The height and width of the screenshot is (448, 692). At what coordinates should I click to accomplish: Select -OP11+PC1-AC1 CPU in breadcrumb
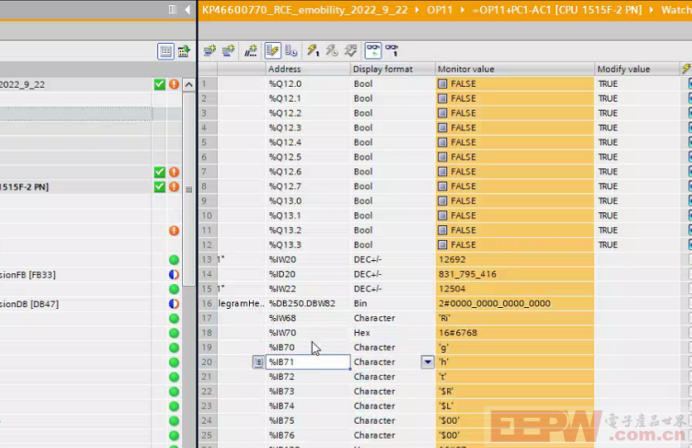[557, 10]
